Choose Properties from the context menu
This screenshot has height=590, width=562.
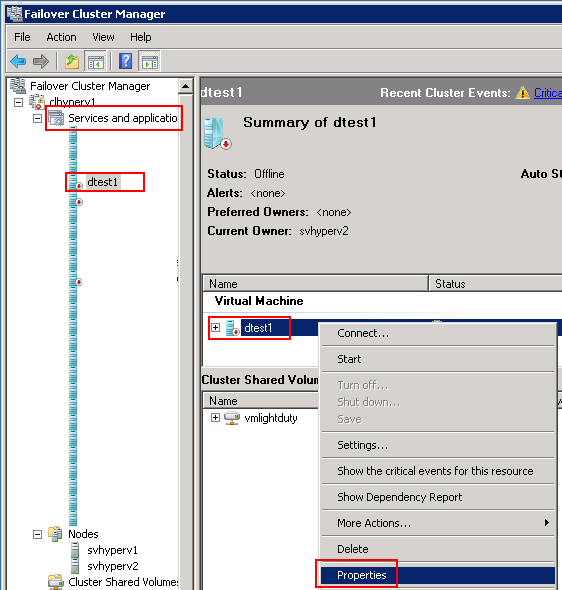[437, 575]
